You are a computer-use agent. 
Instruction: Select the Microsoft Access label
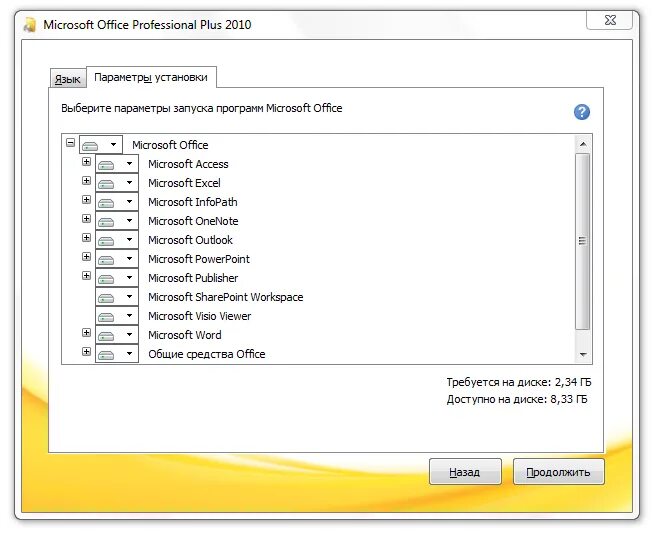[188, 164]
